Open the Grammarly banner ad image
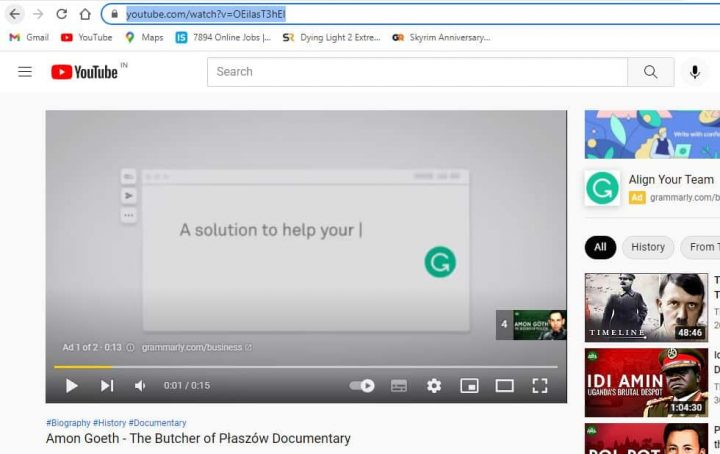 [x=652, y=135]
